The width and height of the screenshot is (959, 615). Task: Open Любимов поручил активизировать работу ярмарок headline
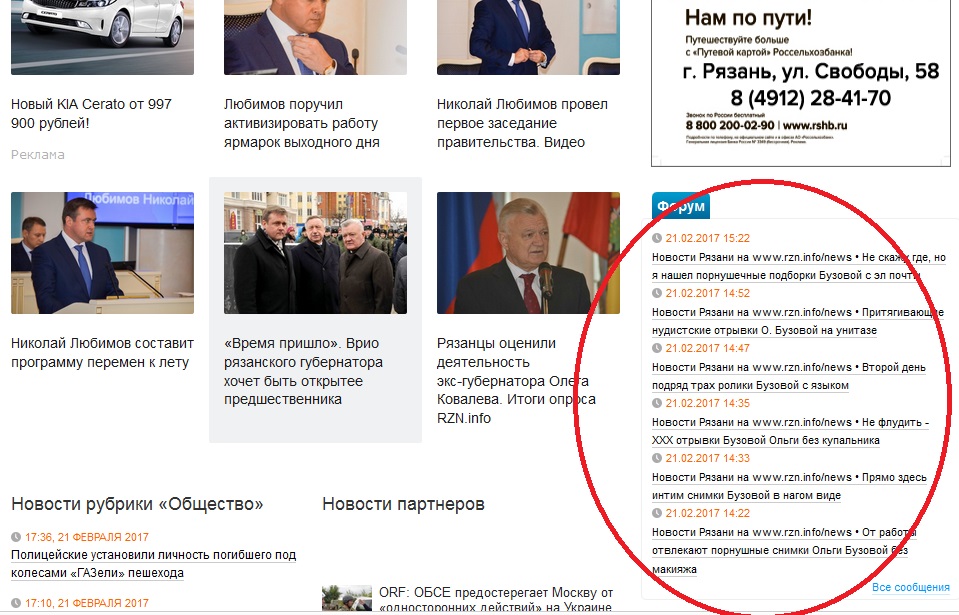[x=302, y=123]
